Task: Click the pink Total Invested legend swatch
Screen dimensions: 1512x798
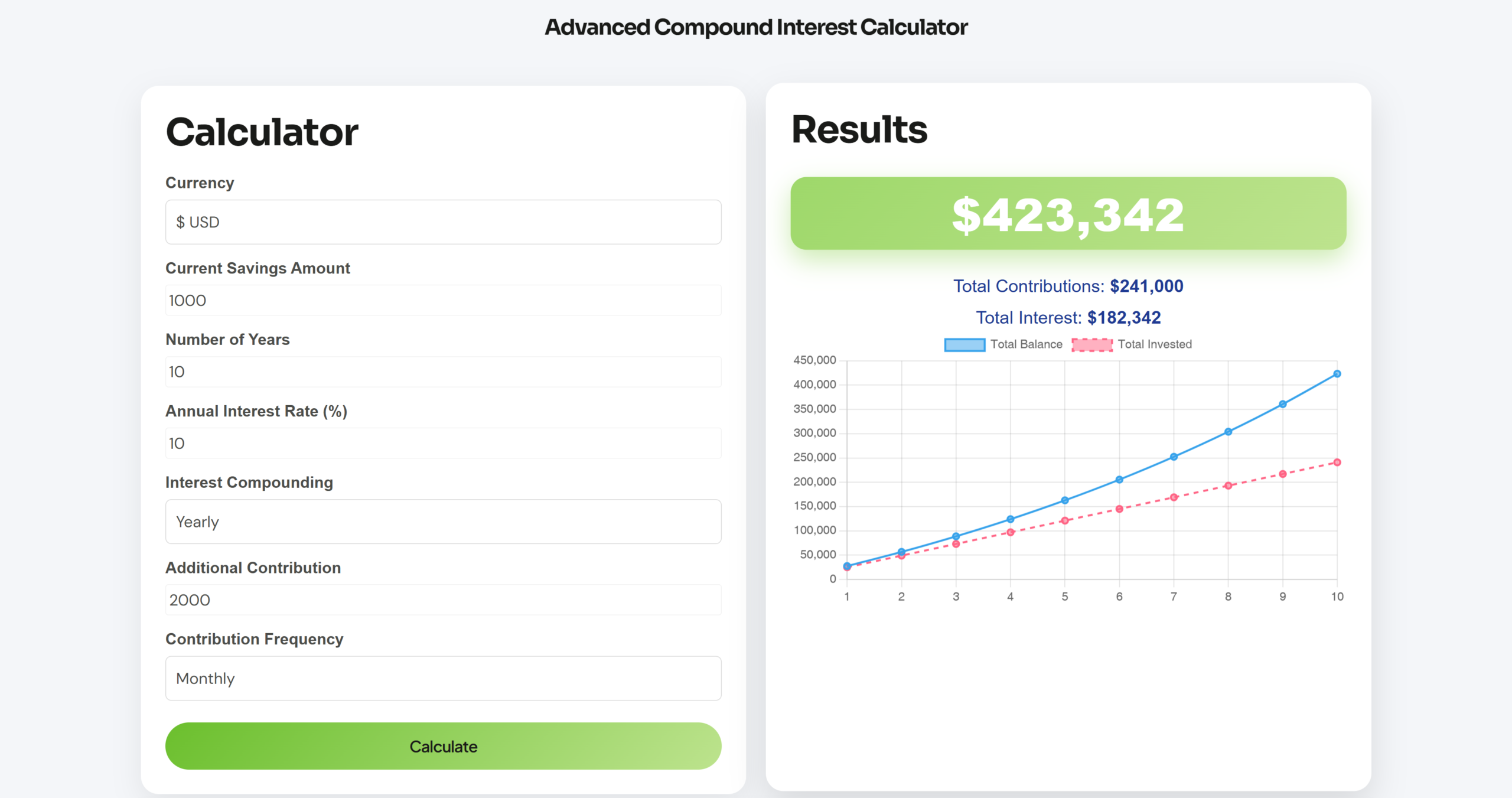Action: pos(1092,345)
